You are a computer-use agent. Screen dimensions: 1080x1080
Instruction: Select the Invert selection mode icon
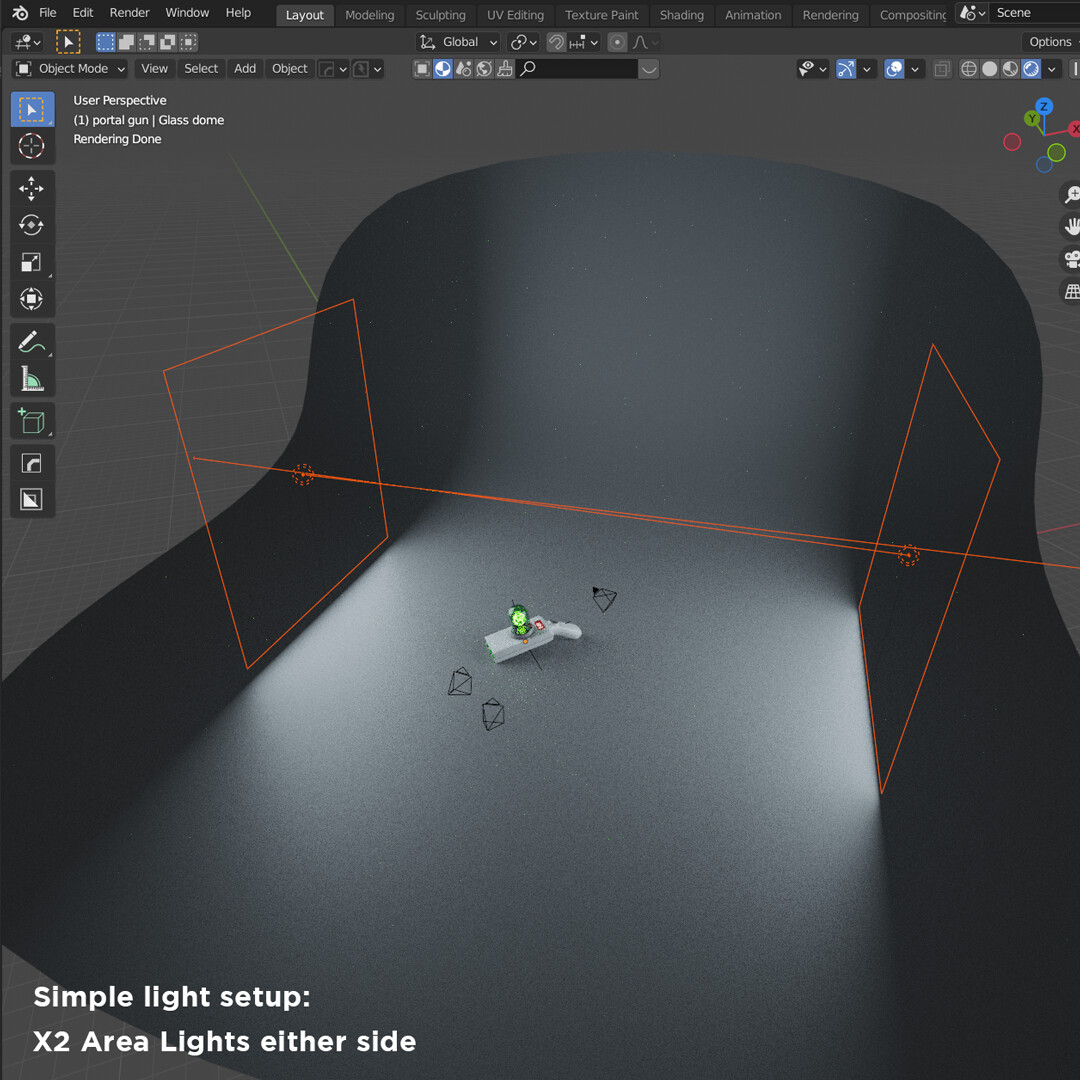(x=167, y=42)
